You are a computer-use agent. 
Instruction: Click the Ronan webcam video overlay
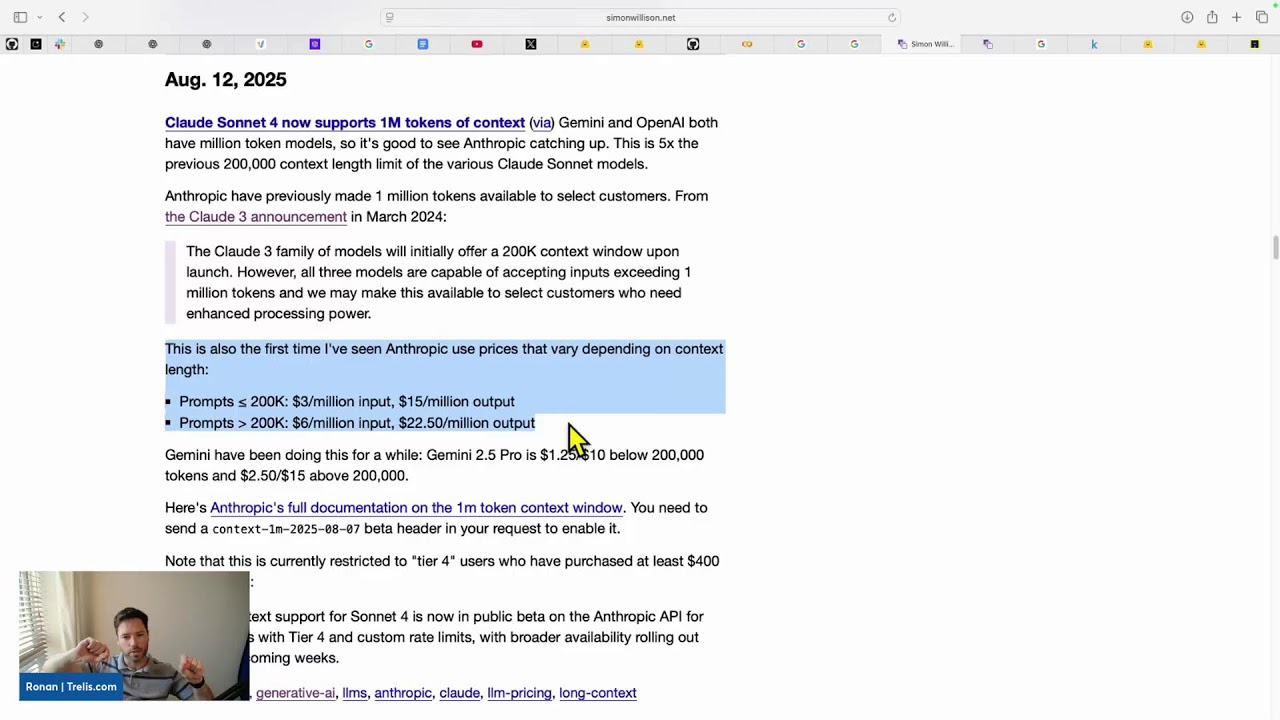(x=134, y=635)
